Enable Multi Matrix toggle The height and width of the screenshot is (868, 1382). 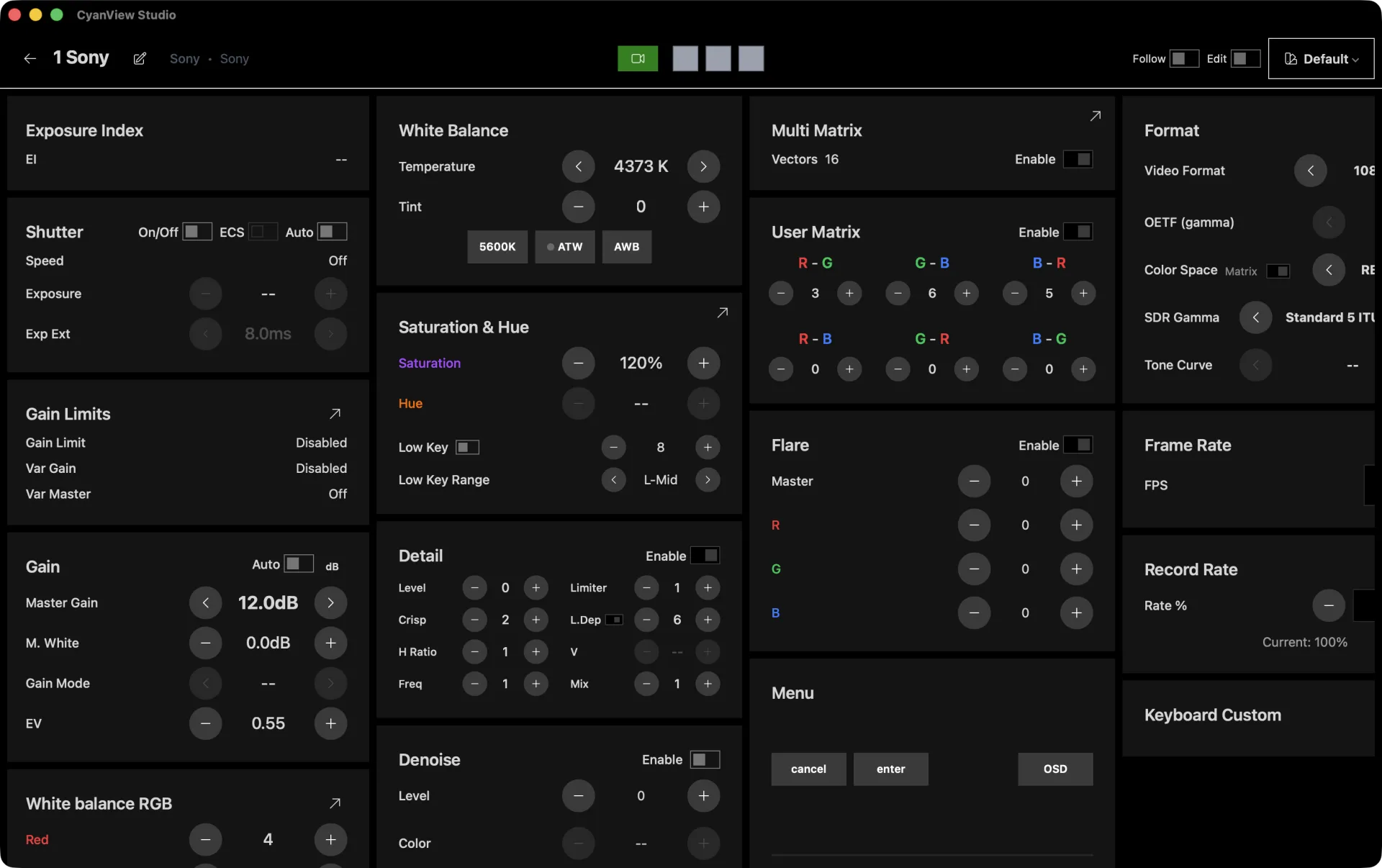coord(1078,159)
